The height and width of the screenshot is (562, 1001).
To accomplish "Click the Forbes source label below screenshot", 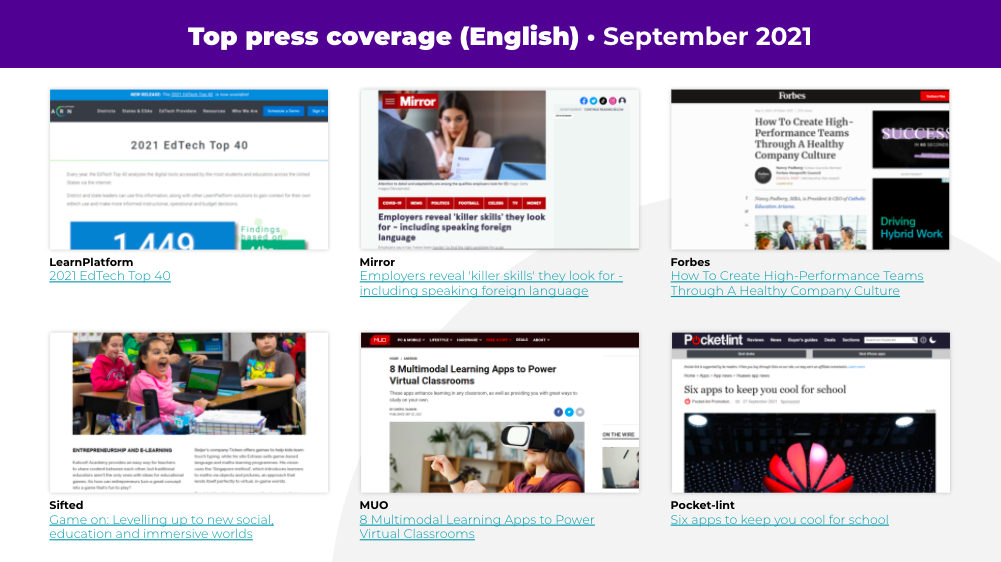I will pos(690,262).
